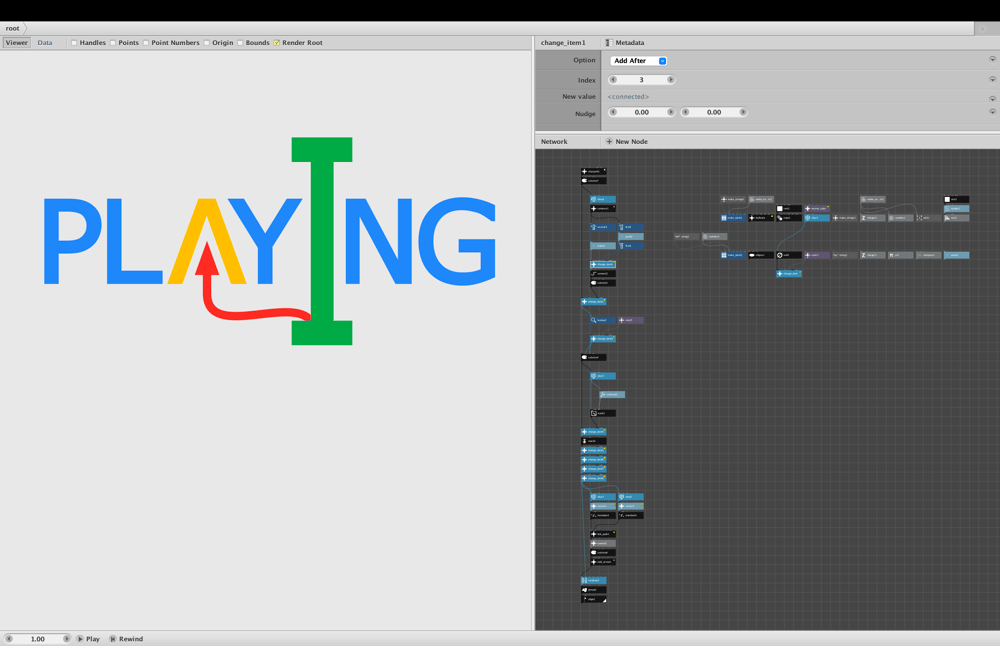The image size is (1000, 646).
Task: Open the port menu arrow for Option row
Action: pyautogui.click(x=992, y=59)
